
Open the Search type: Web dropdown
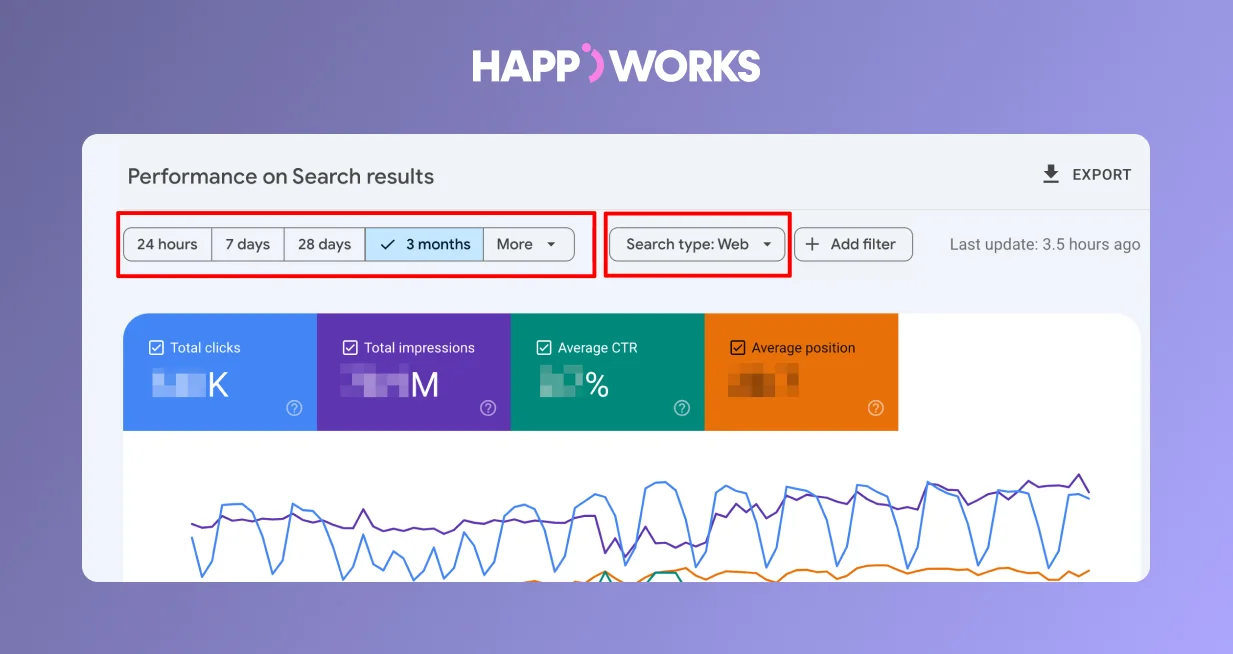(x=697, y=244)
